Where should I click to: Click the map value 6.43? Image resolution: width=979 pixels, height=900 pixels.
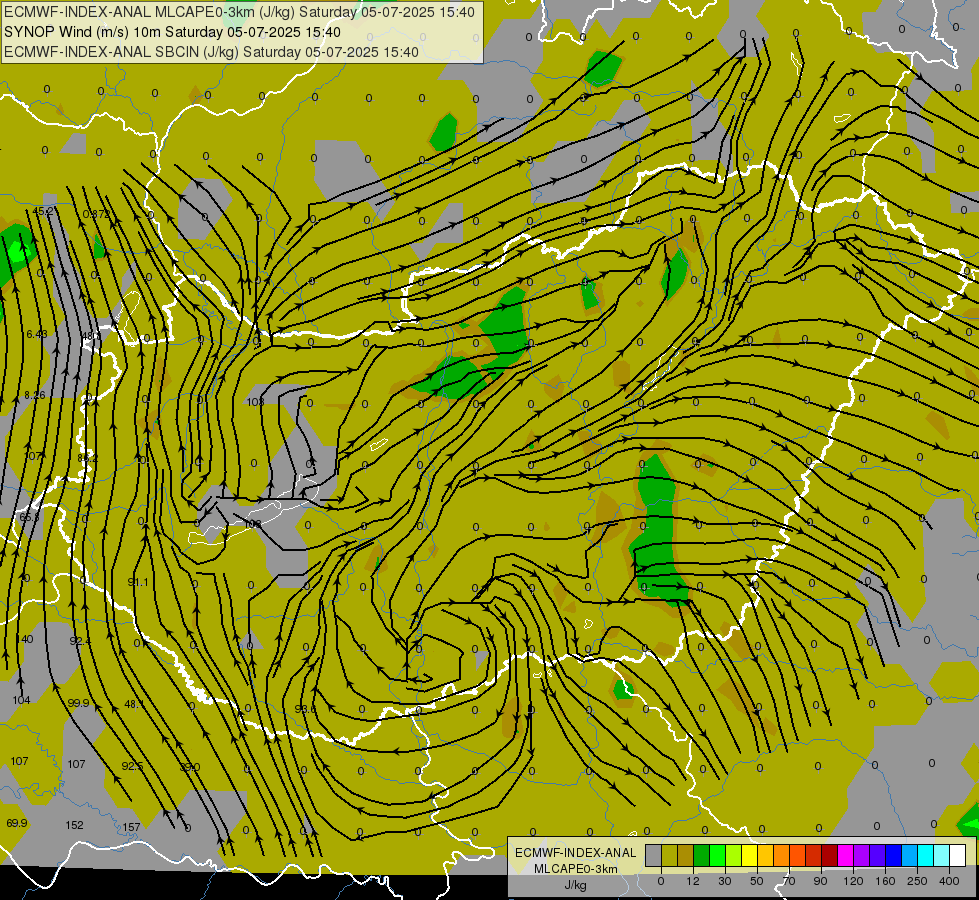(37, 334)
